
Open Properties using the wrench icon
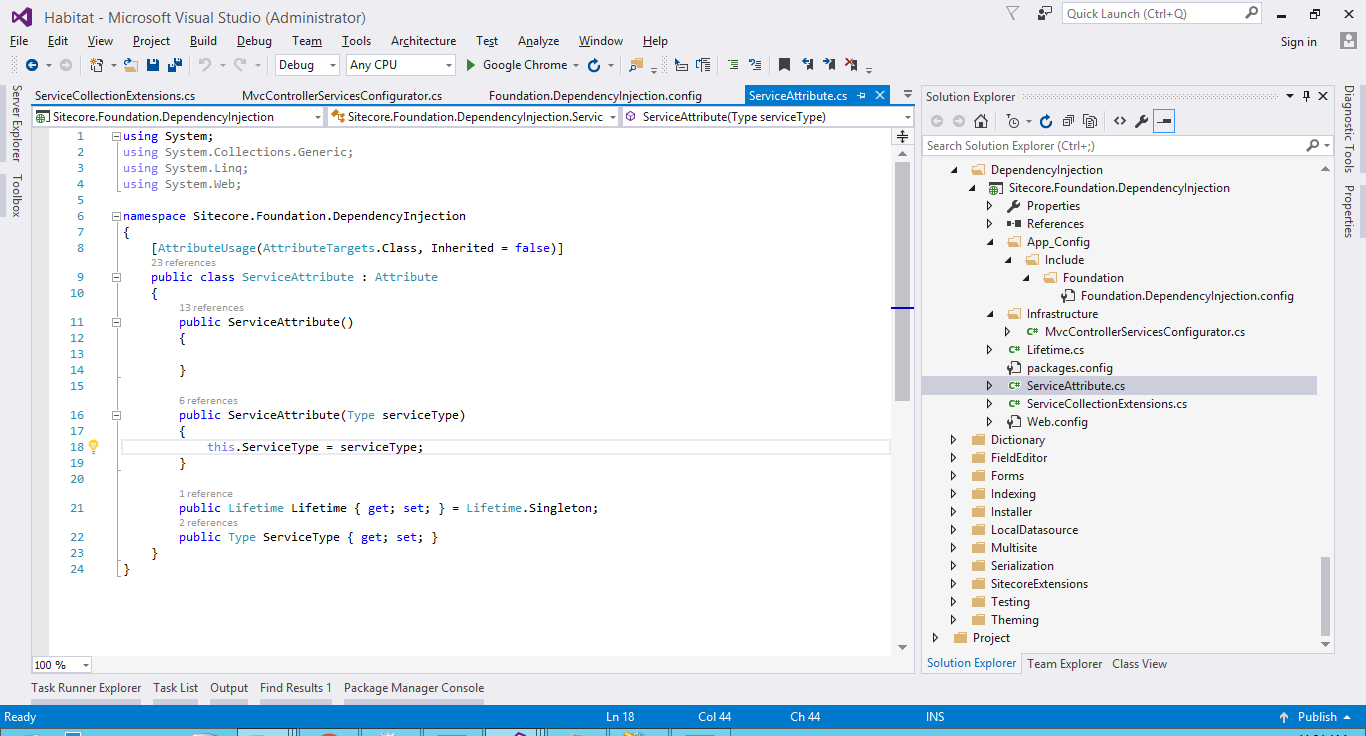click(x=1141, y=121)
